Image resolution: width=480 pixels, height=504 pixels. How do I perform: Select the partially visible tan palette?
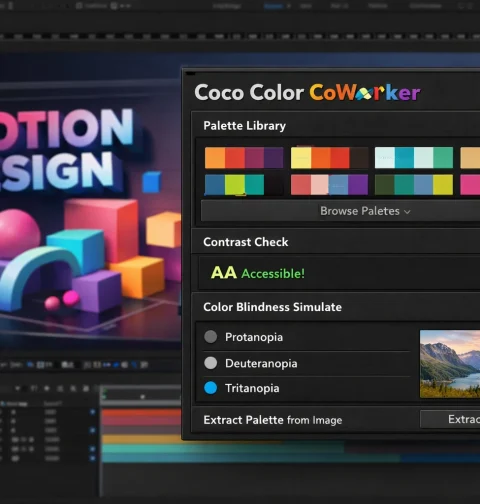click(470, 158)
